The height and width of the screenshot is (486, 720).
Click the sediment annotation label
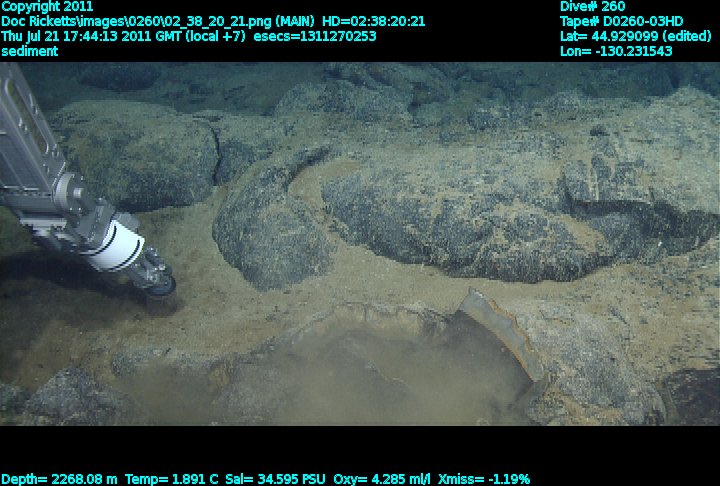coord(29,51)
